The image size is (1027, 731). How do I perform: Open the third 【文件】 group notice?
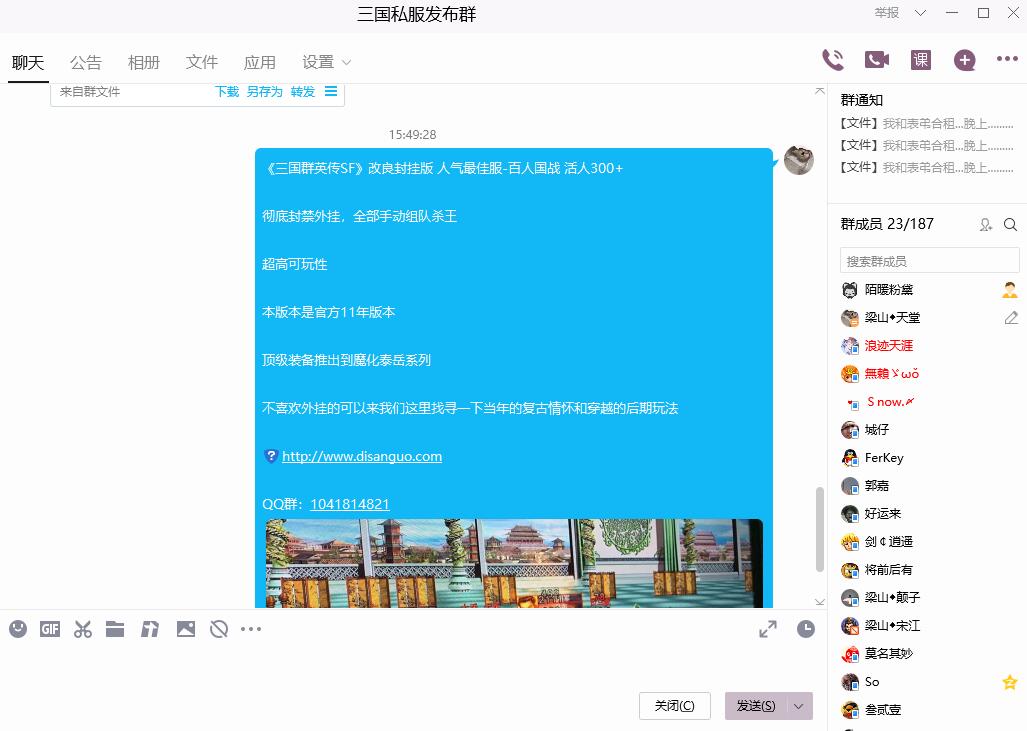(926, 168)
